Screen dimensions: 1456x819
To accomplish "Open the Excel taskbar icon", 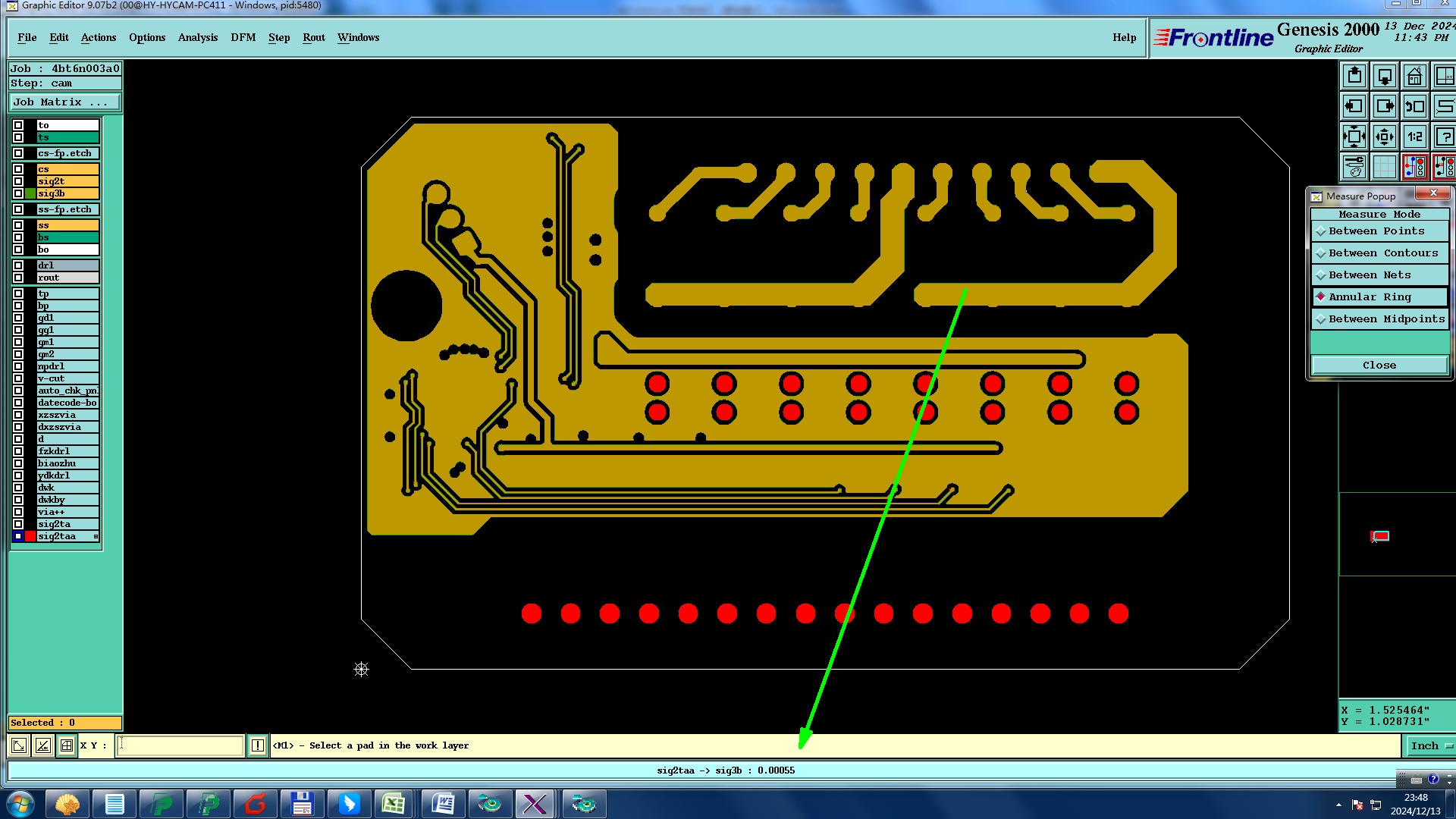I will point(393,804).
